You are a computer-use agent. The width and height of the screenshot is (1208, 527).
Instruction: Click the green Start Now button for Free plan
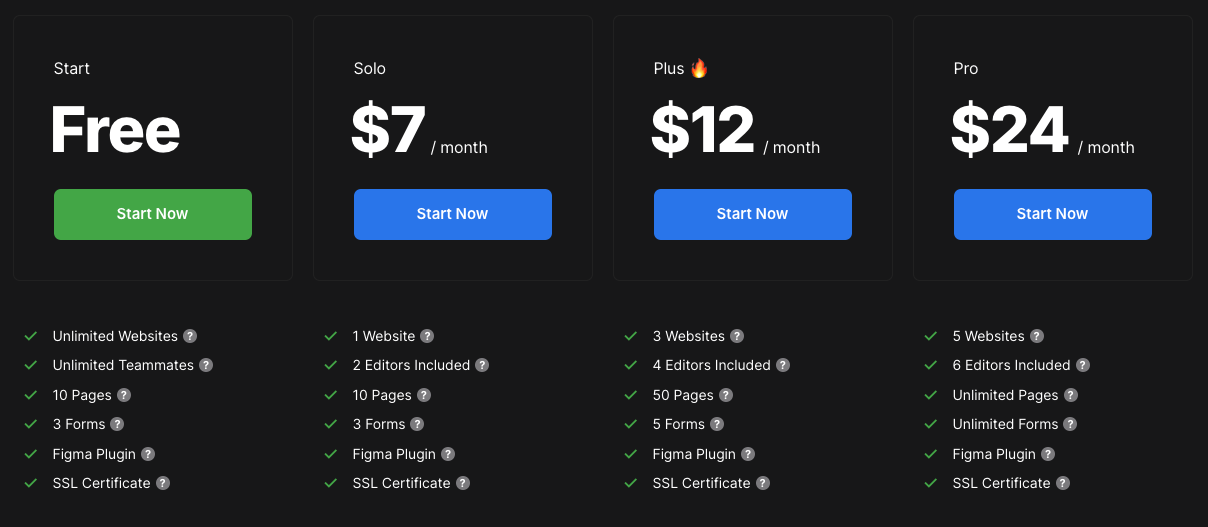pos(153,214)
